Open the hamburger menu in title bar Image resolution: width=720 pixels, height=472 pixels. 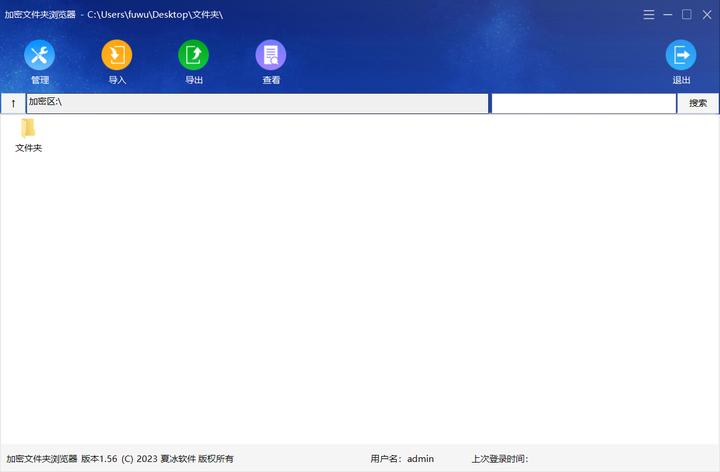[649, 15]
